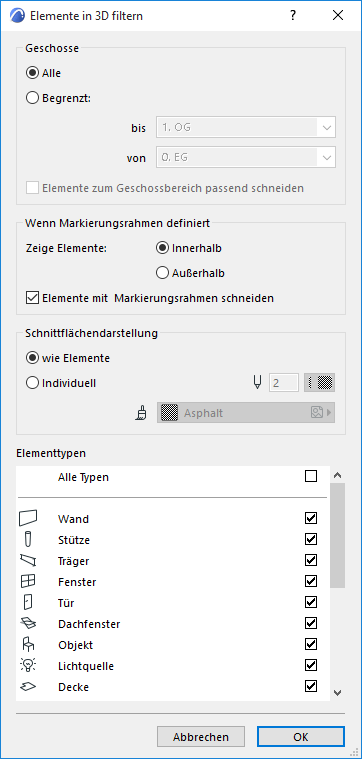This screenshot has width=362, height=759.
Task: Select the Begrenzt radio button
Action: 32,98
